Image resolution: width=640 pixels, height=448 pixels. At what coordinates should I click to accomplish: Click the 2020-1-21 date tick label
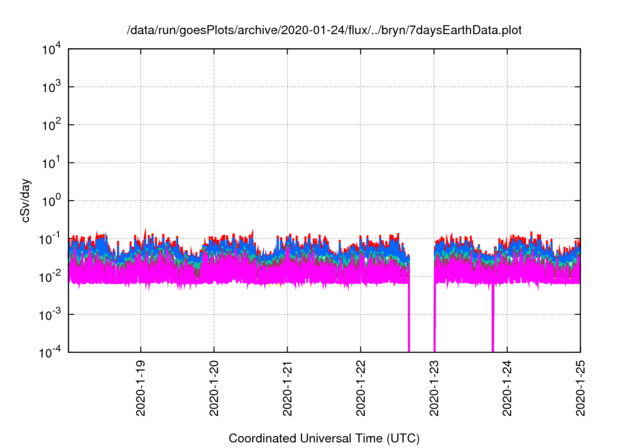(287, 388)
